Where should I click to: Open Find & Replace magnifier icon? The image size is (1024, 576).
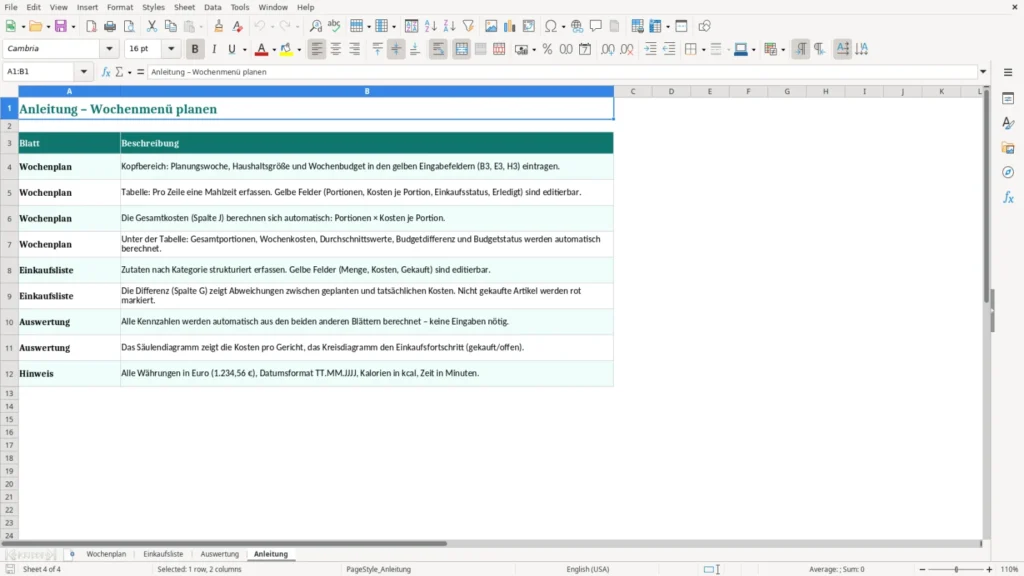point(315,26)
